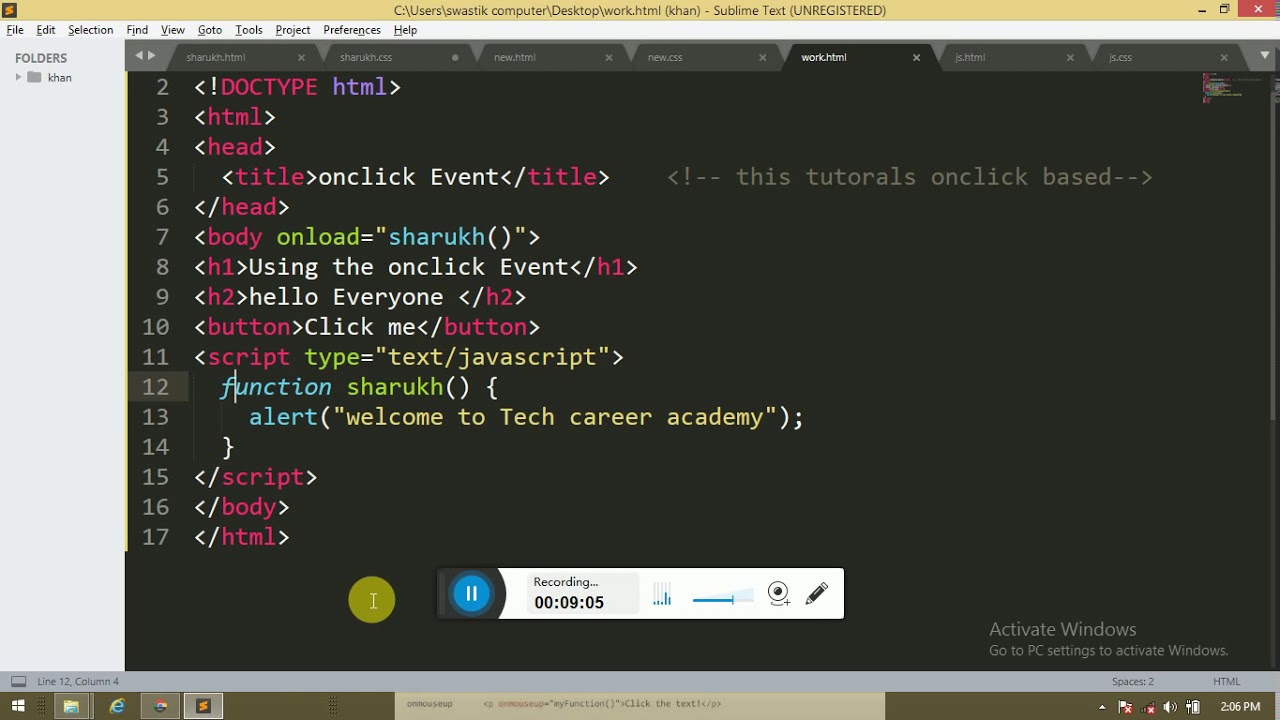Click unsaved dot on sharukh.css tab
Image resolution: width=1280 pixels, height=720 pixels.
[x=455, y=57]
